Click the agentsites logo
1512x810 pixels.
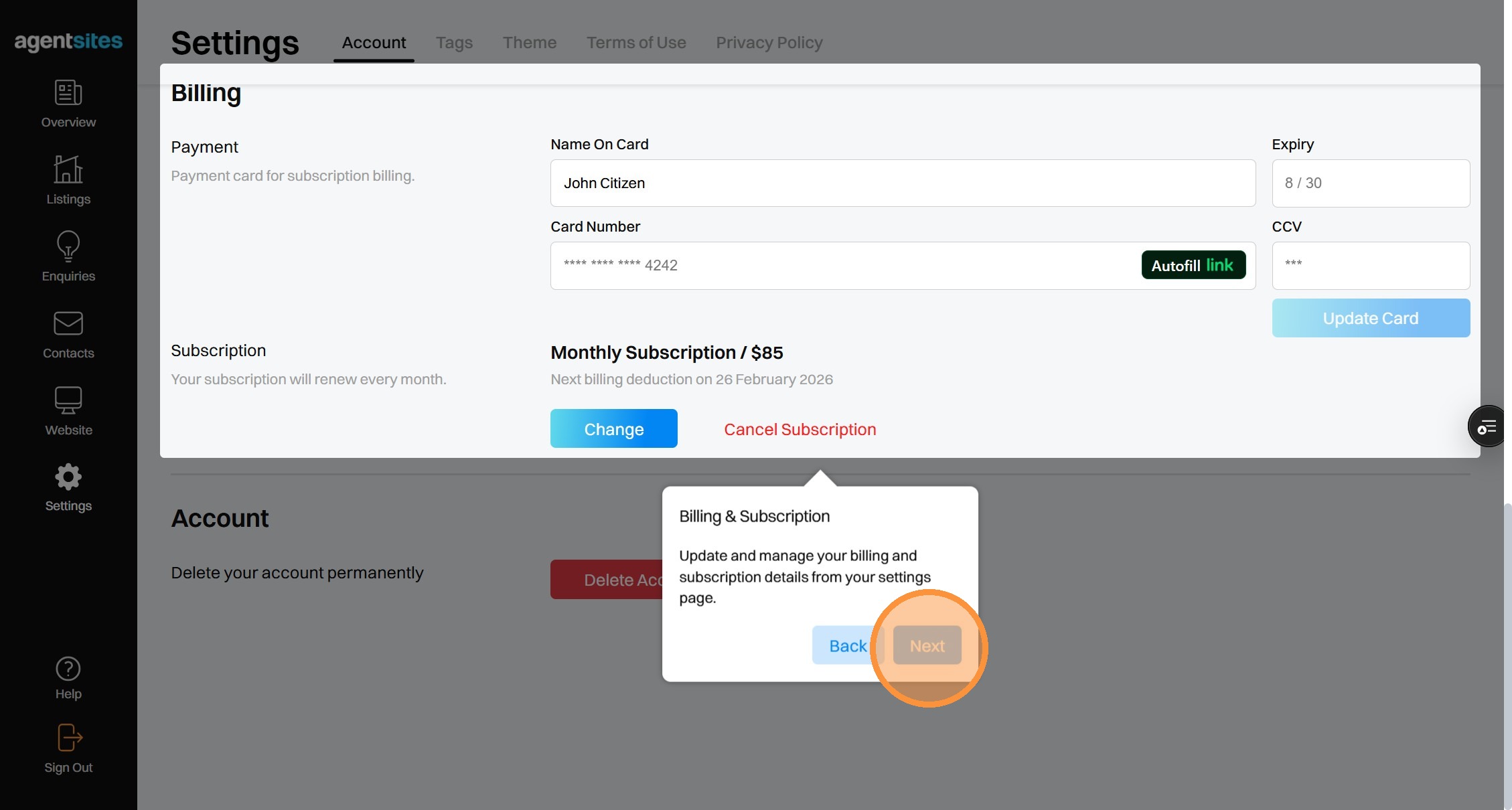68,42
